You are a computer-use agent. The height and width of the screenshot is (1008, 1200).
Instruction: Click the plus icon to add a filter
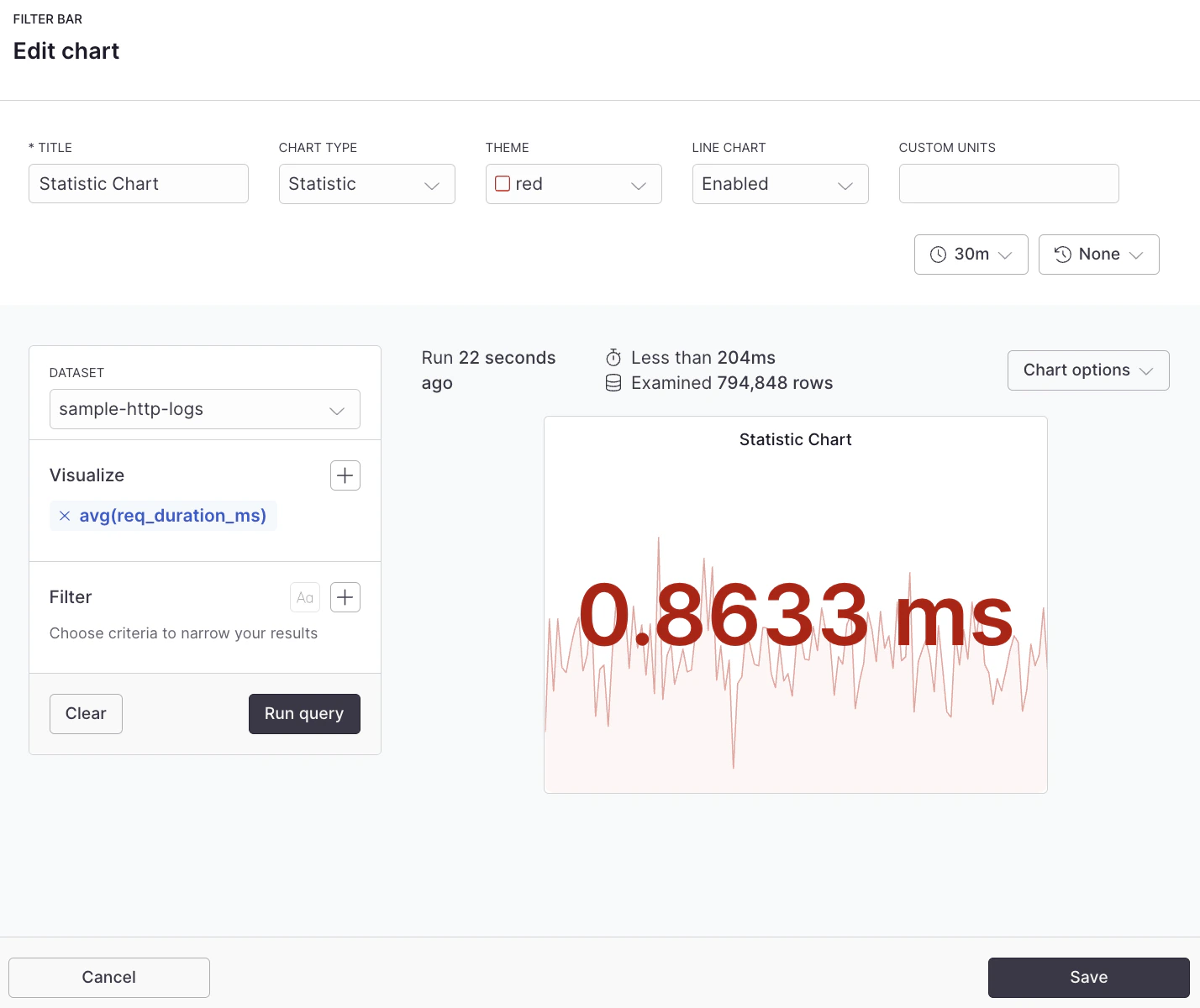[345, 596]
